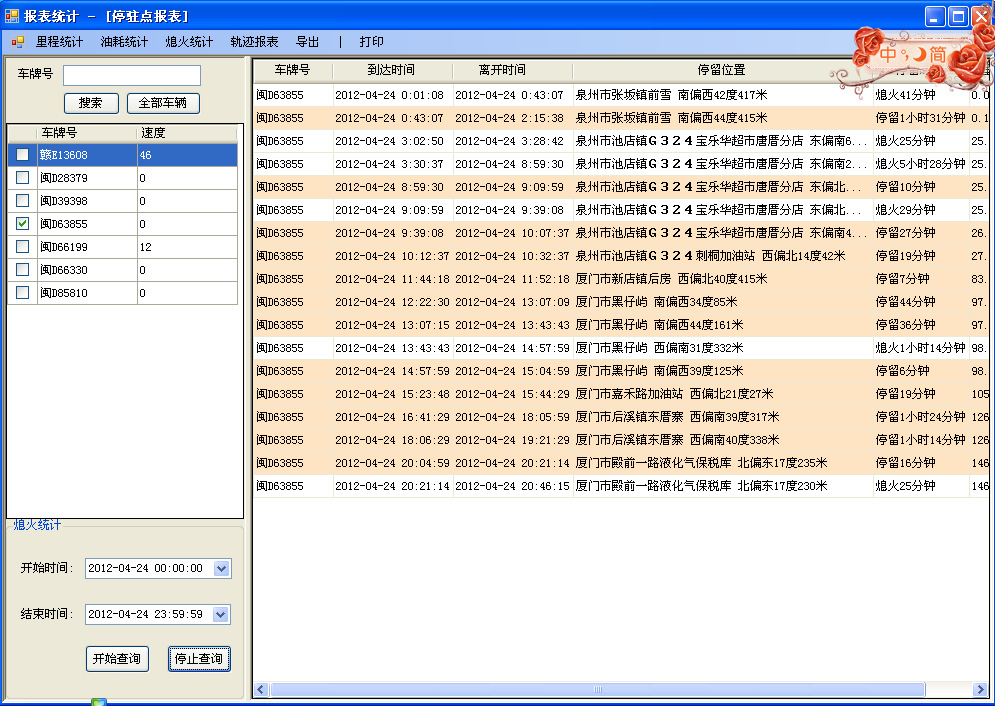This screenshot has height=706, width=995.
Task: Focus the 车牌号 search input field
Action: 132,76
